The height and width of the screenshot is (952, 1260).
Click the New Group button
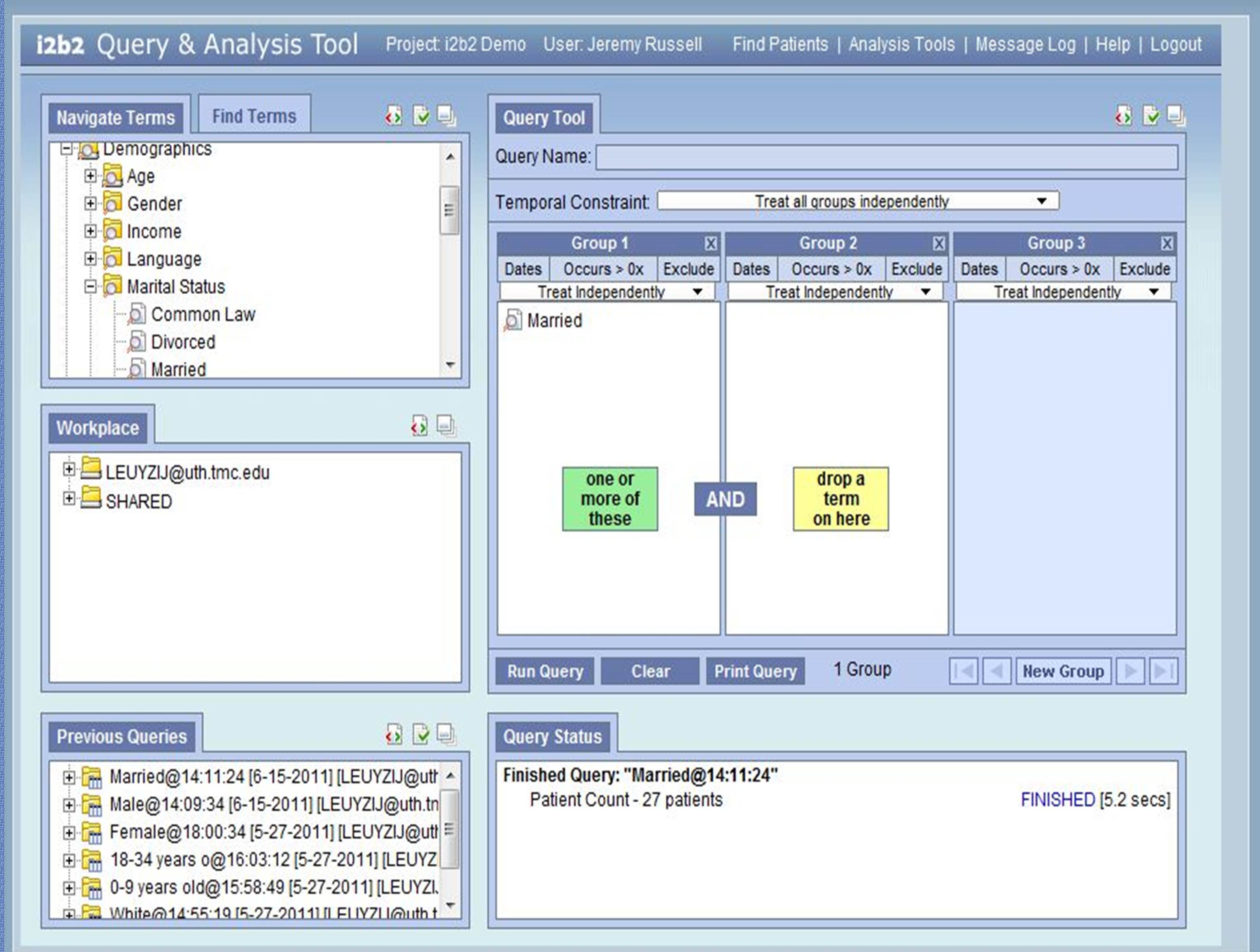[1063, 671]
